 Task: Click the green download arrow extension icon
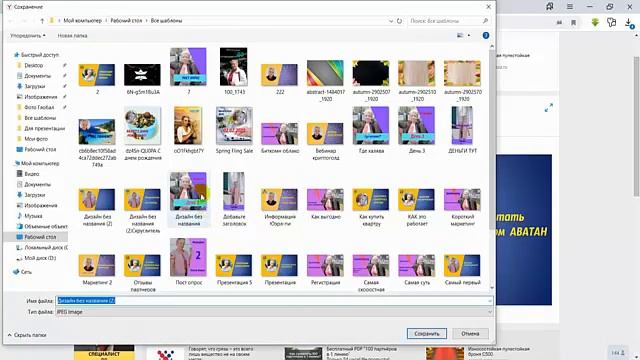point(595,22)
